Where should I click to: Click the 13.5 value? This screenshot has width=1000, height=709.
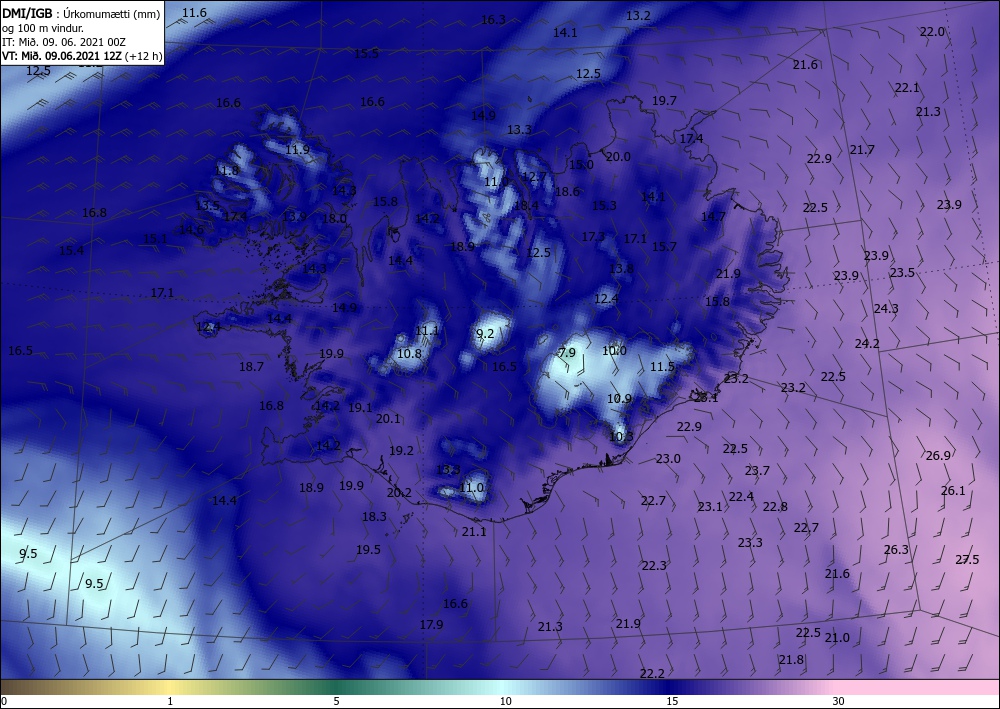207,206
